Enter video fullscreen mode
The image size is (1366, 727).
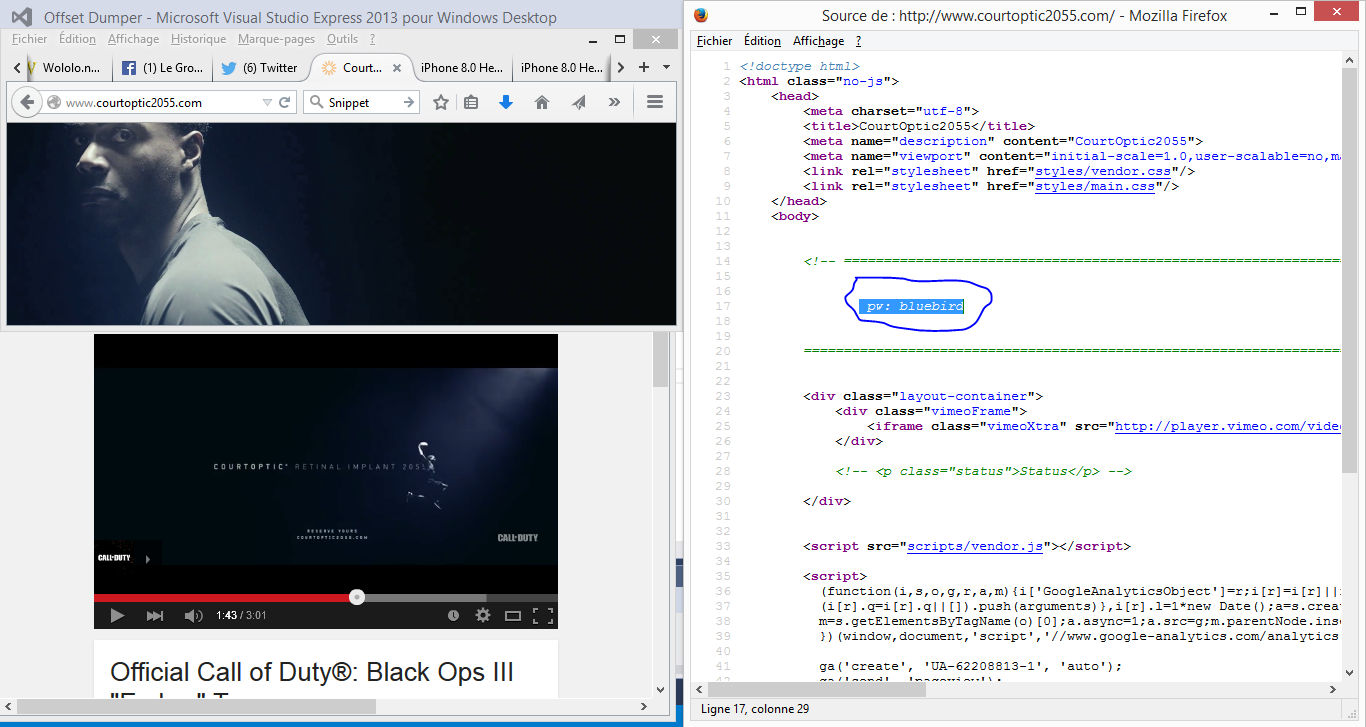click(543, 615)
